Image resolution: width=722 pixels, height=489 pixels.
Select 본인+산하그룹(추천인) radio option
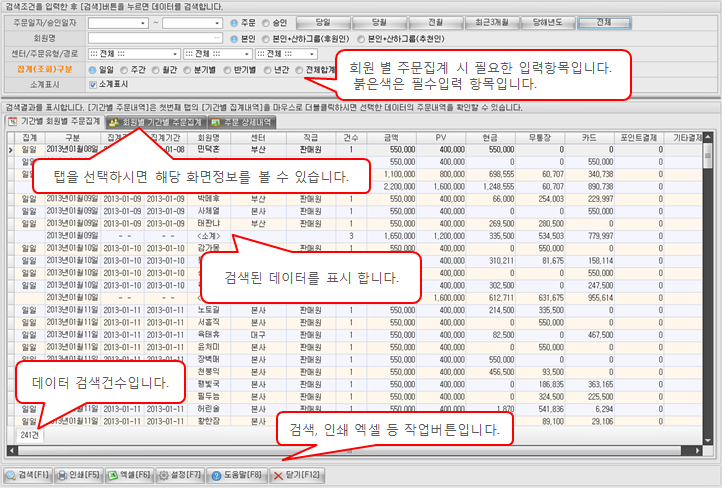(361, 39)
